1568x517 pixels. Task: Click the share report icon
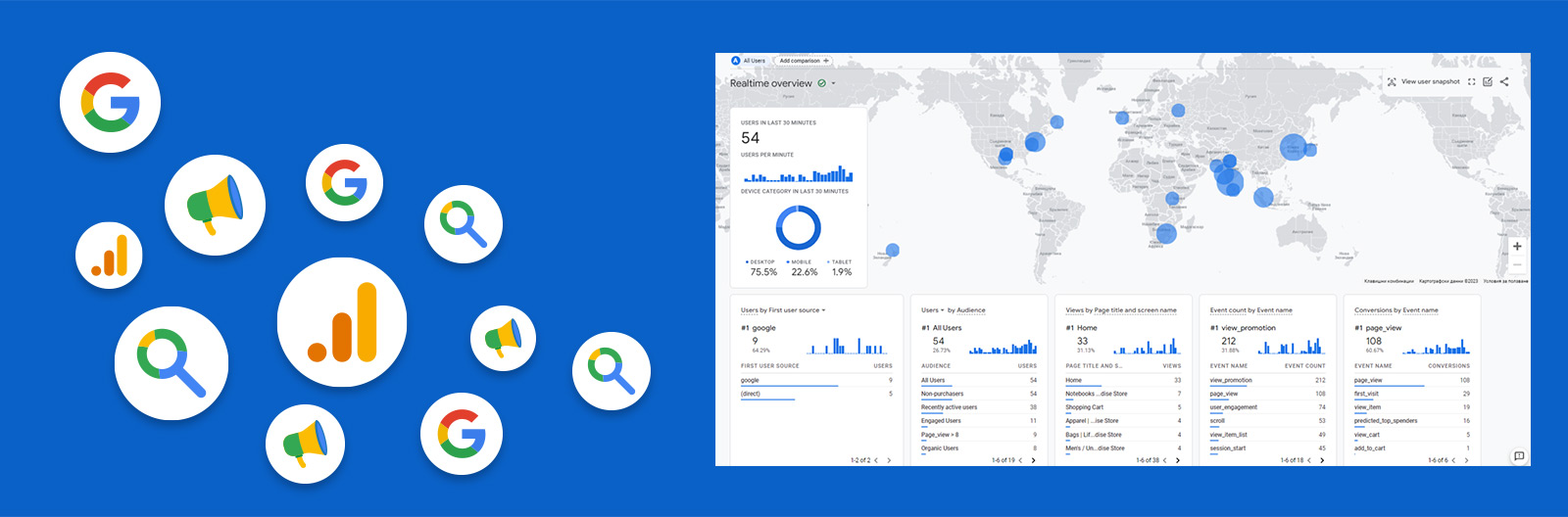tap(1504, 82)
